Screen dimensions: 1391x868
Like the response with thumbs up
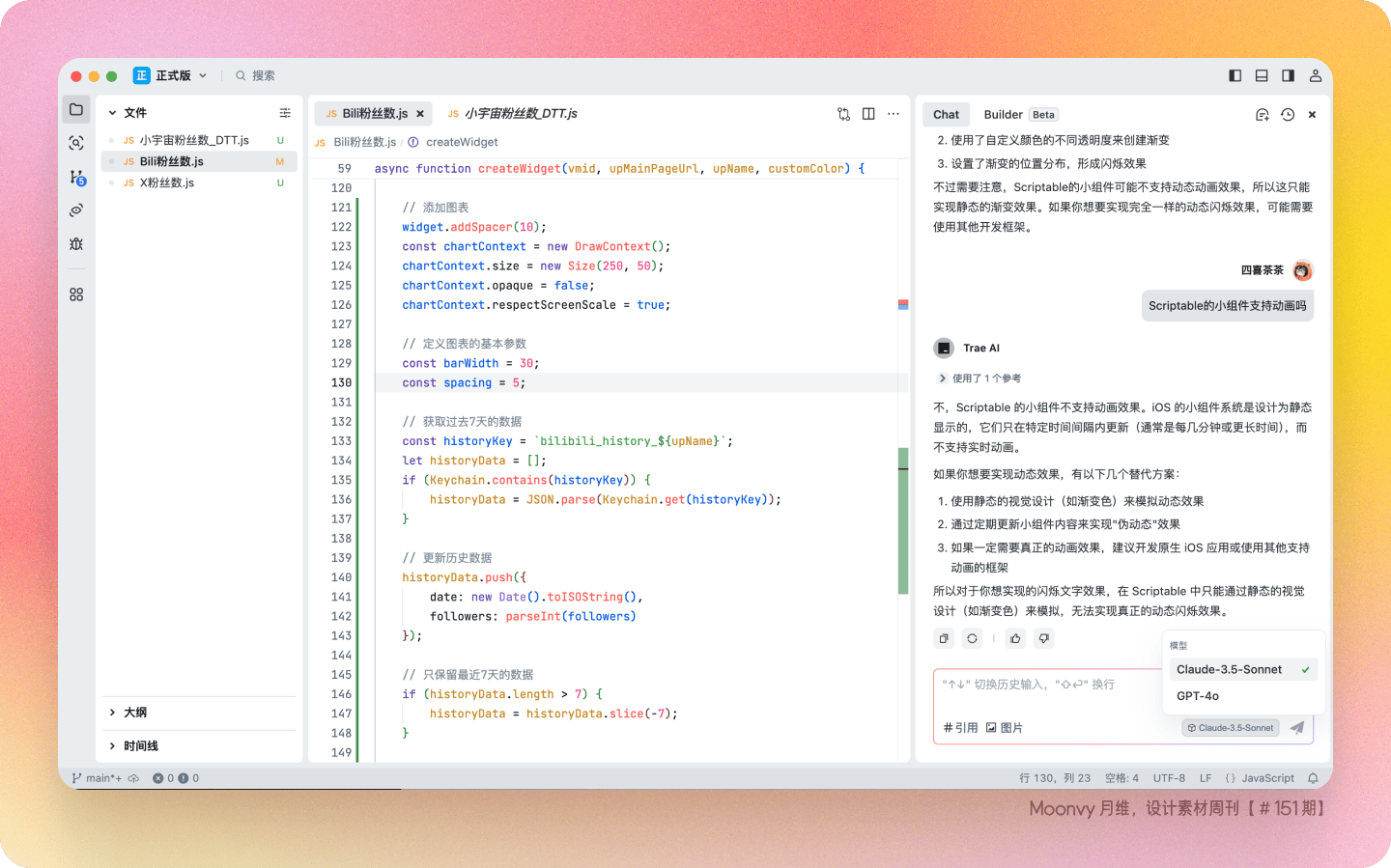1015,638
